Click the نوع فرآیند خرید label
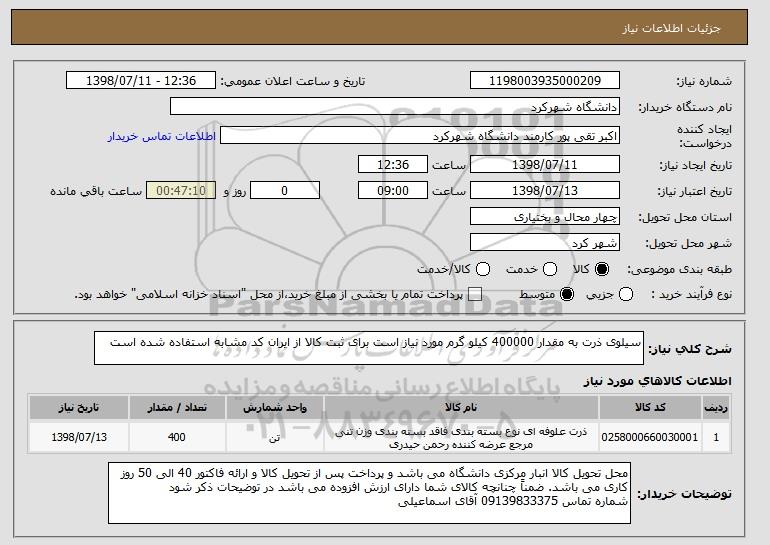Image resolution: width=770 pixels, height=545 pixels. [691, 294]
